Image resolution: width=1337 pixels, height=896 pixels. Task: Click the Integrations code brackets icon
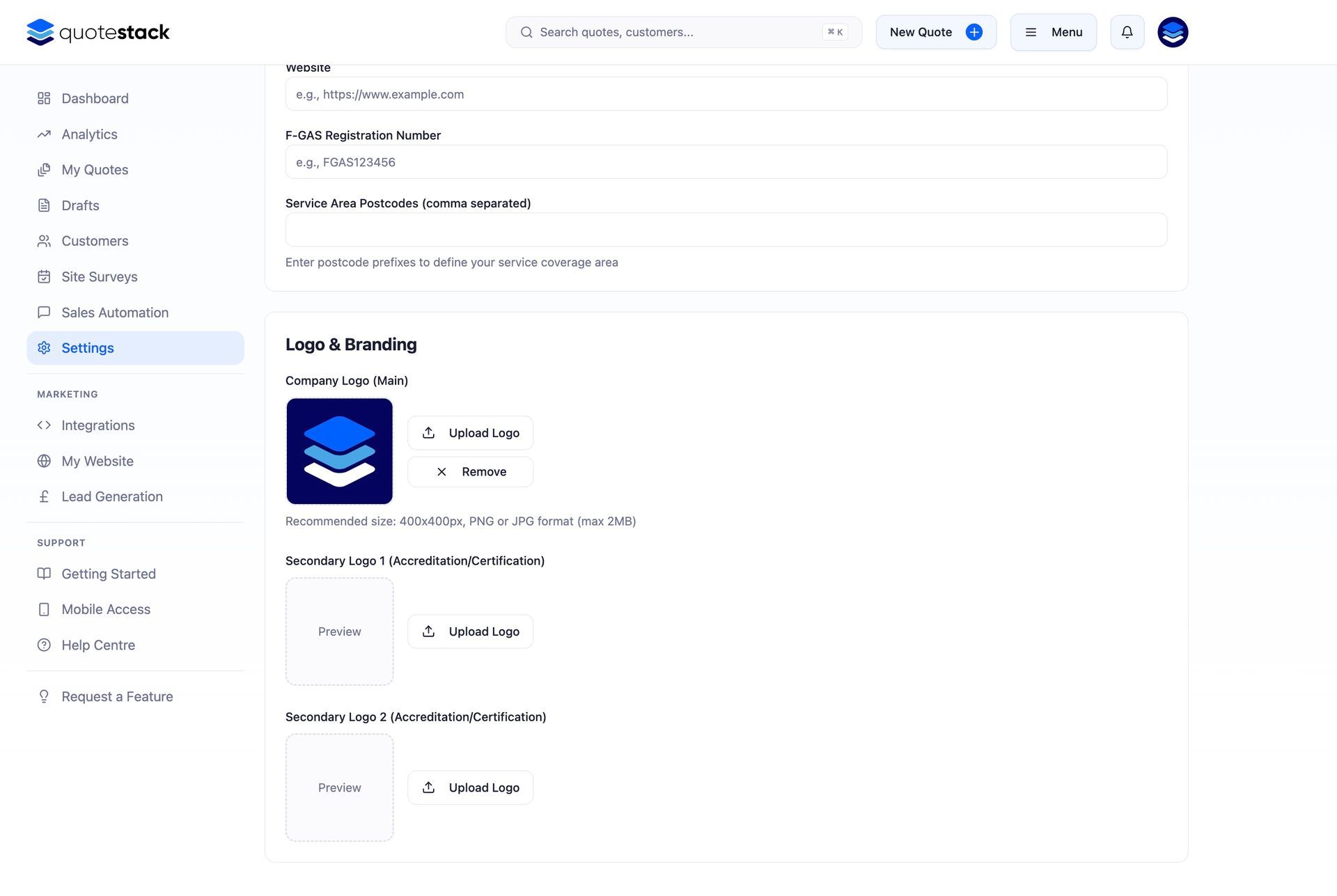click(x=44, y=425)
